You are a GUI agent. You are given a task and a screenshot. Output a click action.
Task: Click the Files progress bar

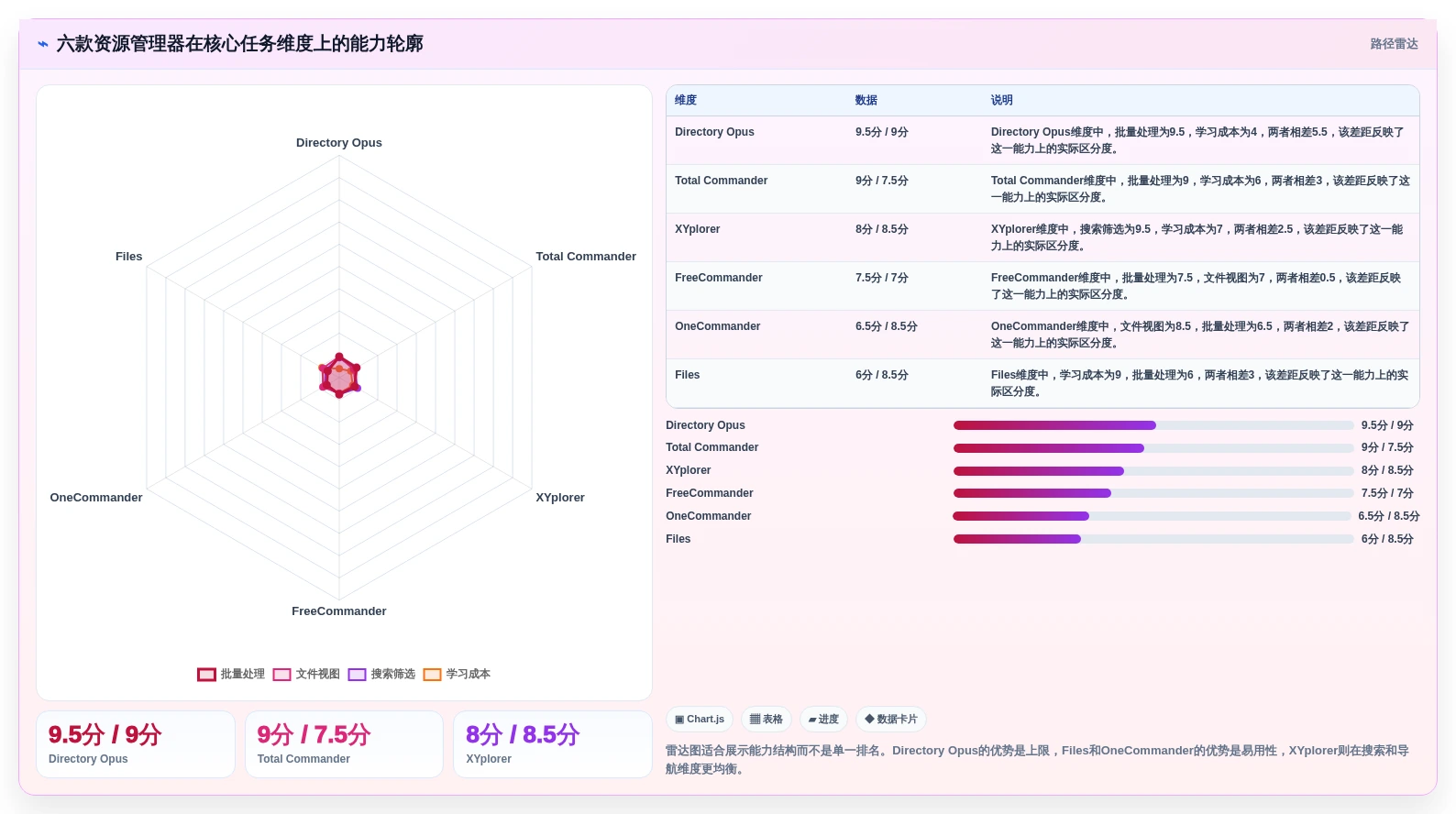pos(1153,539)
